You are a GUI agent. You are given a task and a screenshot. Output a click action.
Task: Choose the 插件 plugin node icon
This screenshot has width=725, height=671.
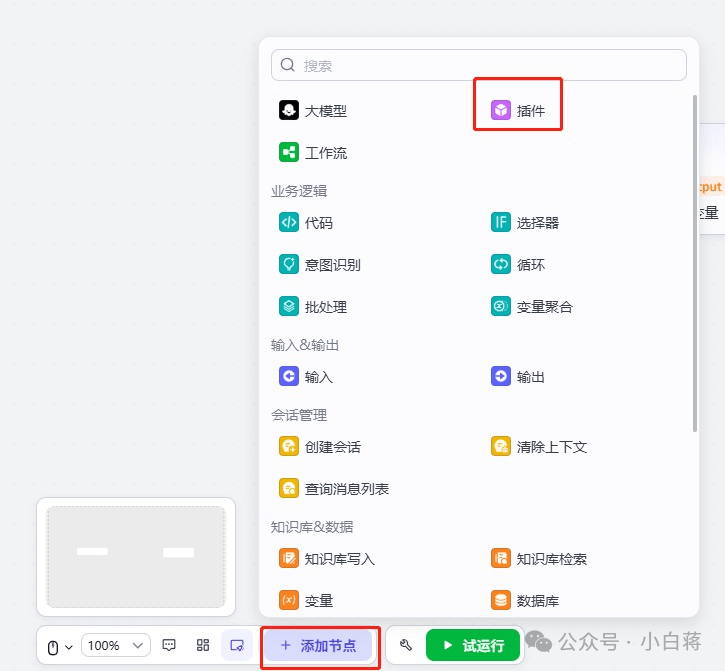coord(501,111)
